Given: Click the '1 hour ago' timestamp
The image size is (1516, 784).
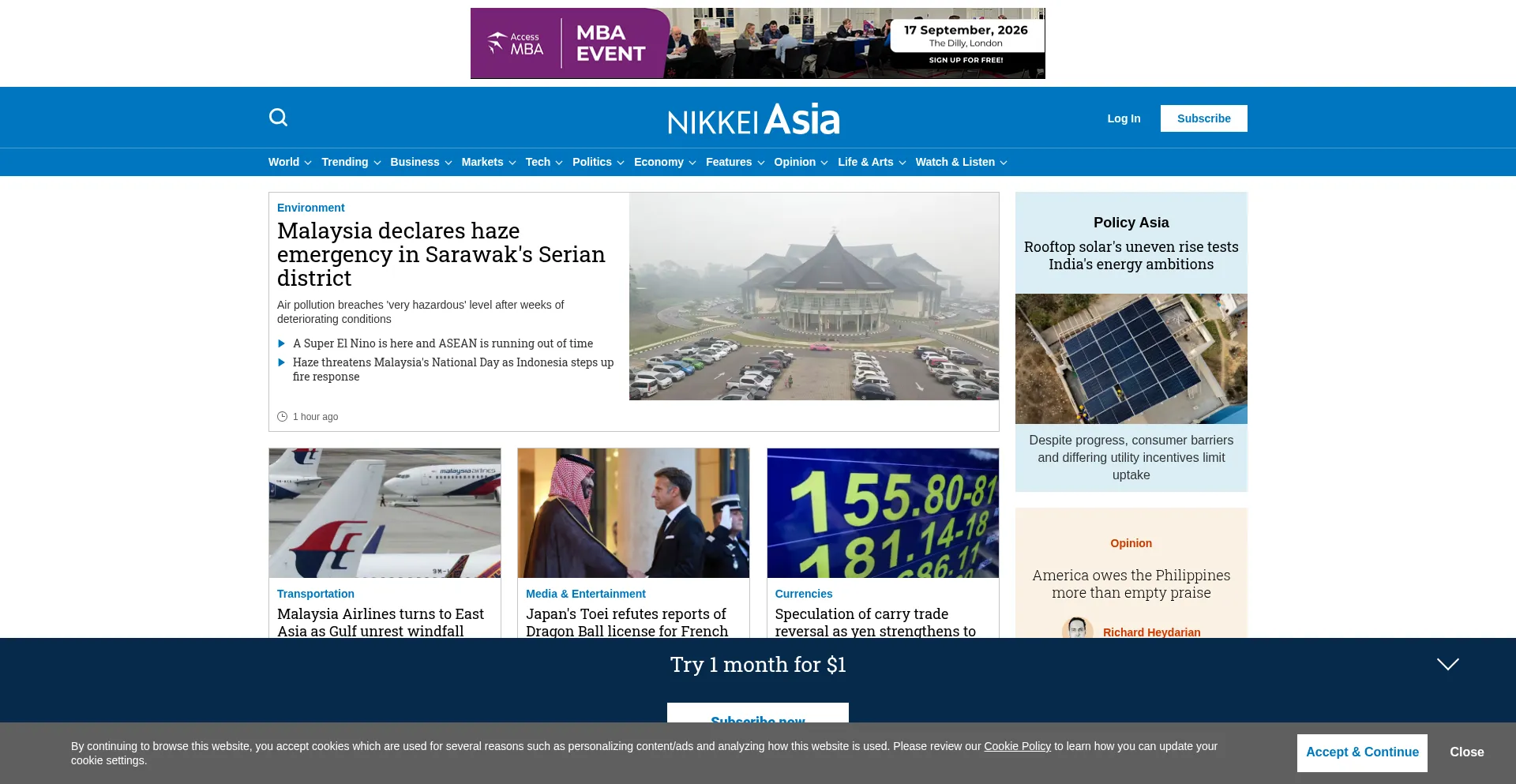Looking at the screenshot, I should pyautogui.click(x=316, y=417).
